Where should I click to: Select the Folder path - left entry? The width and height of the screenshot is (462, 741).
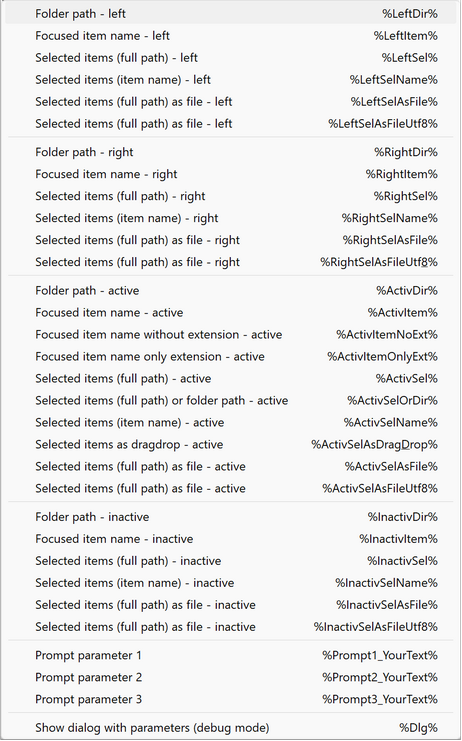pos(231,14)
